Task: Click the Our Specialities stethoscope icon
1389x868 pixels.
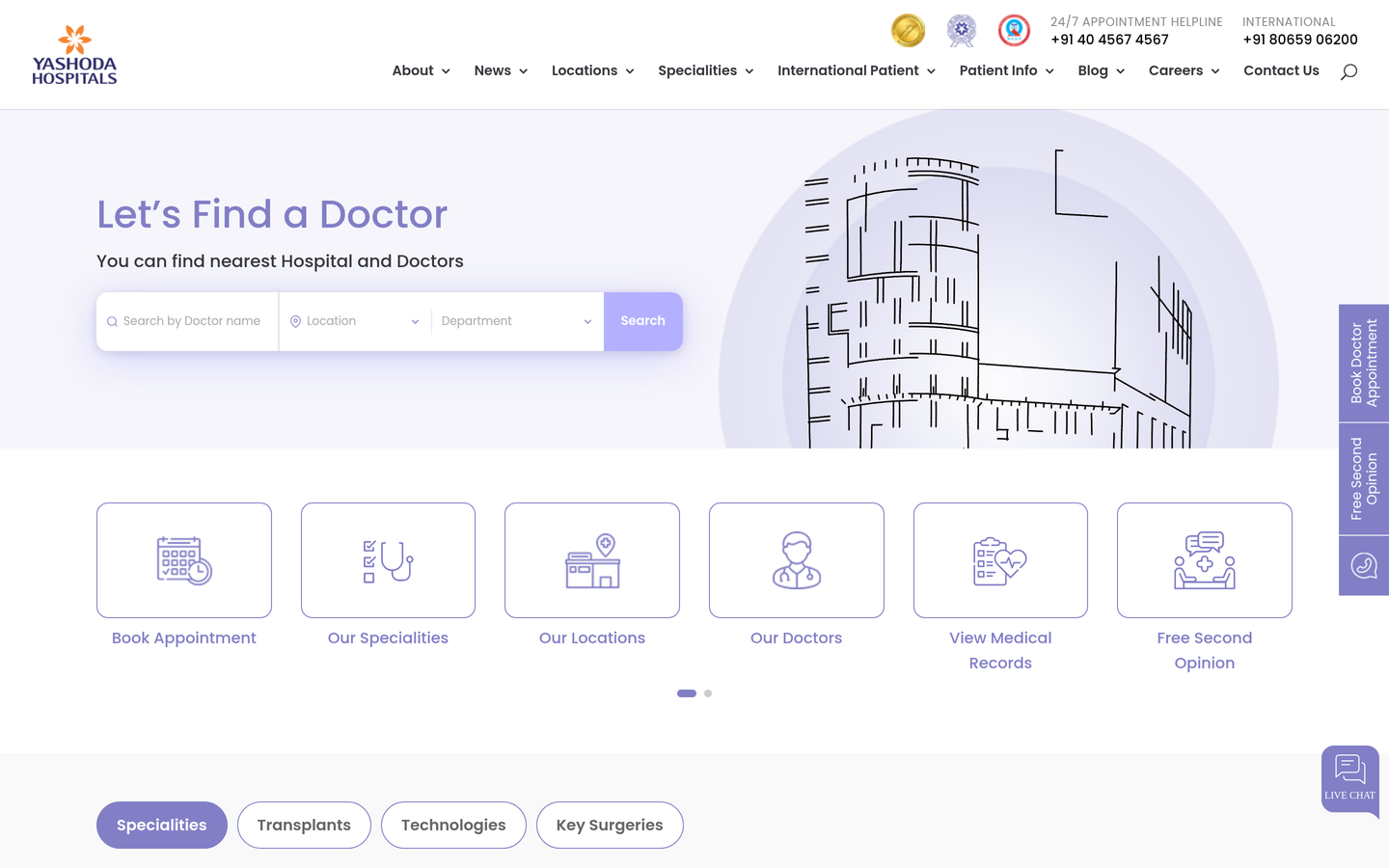Action: pyautogui.click(x=388, y=560)
